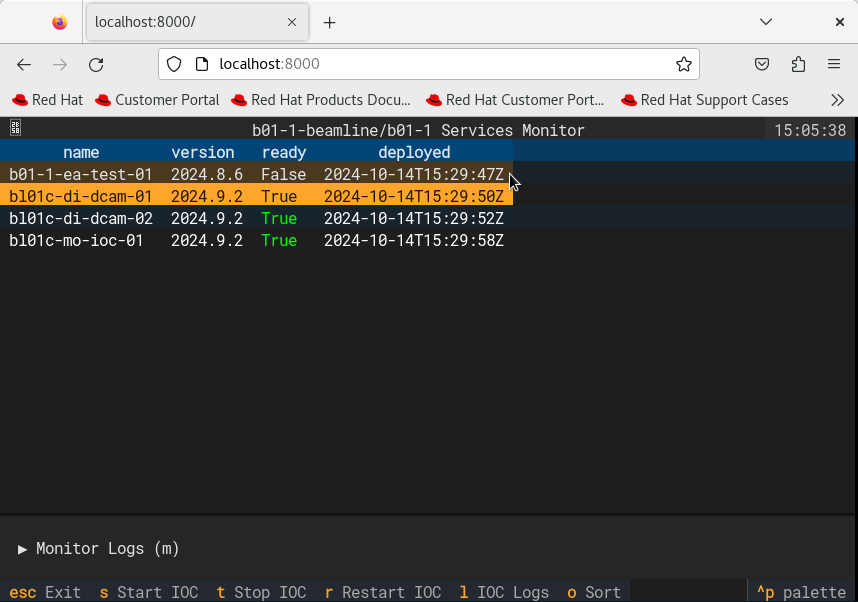Focus the localhost:8000 address bar
This screenshot has width=858, height=602.
[428, 64]
